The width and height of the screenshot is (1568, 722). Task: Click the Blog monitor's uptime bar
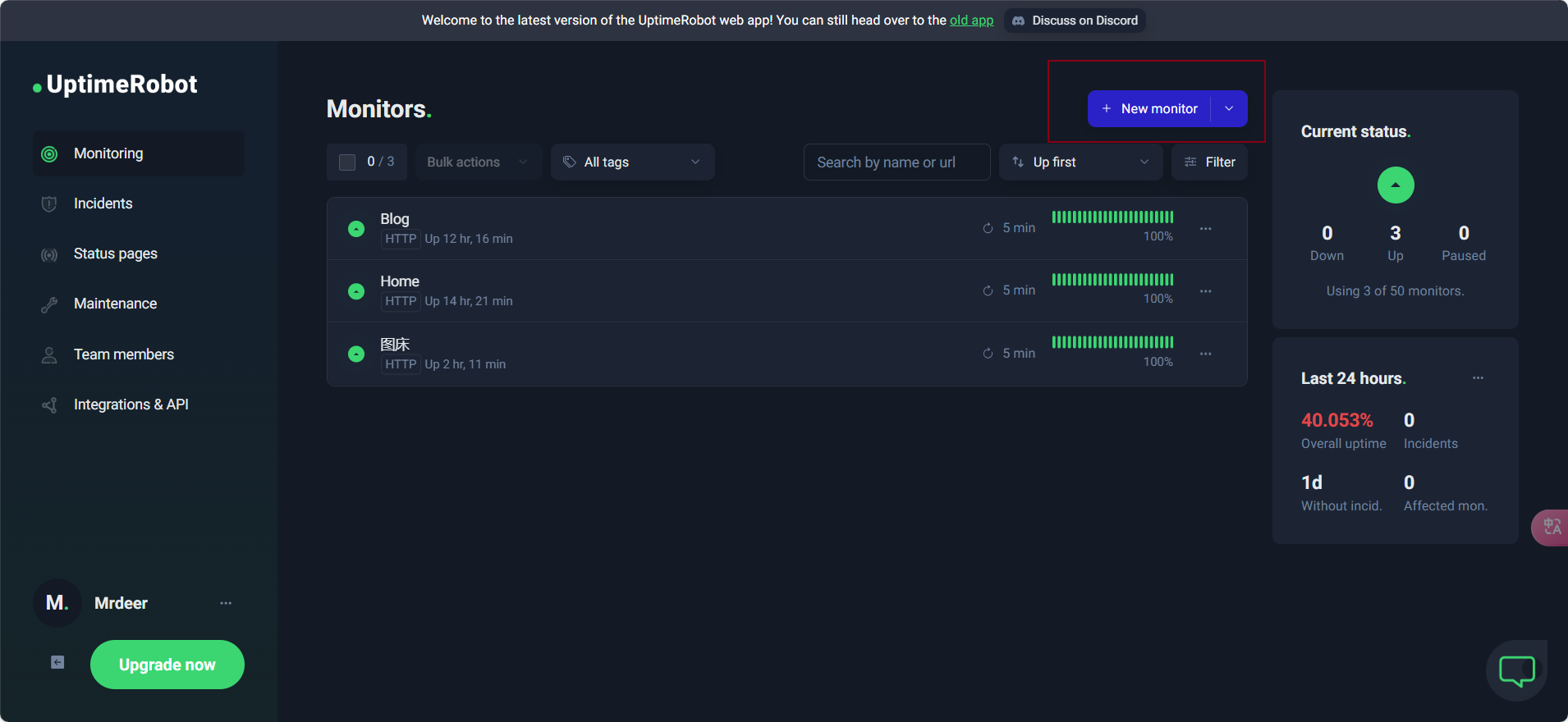(1112, 217)
